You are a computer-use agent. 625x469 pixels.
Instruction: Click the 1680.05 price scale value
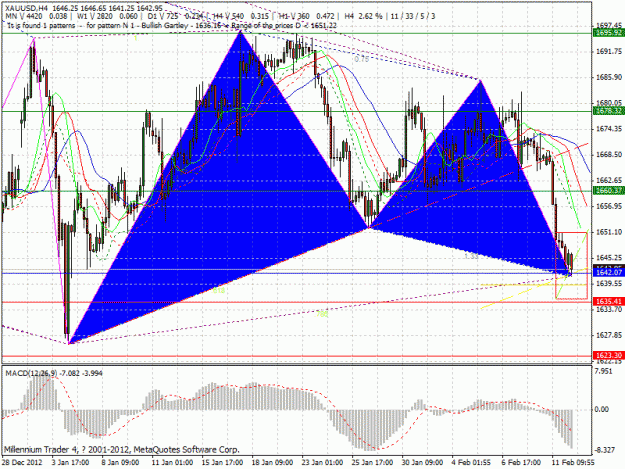[609, 103]
